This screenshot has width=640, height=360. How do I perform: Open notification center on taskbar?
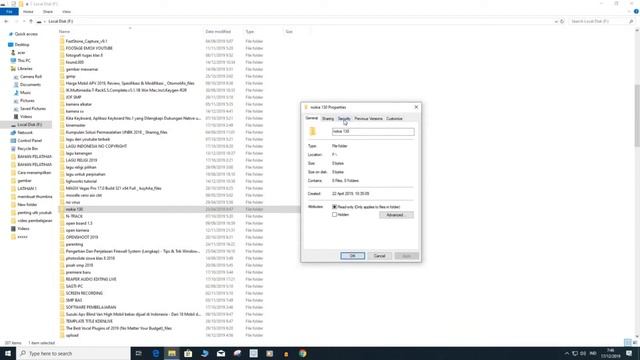tap(629, 353)
